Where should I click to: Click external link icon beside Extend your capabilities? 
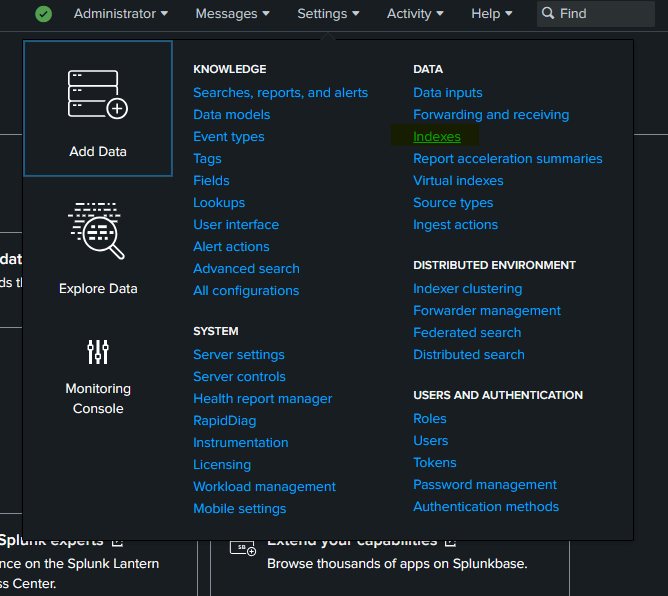pyautogui.click(x=450, y=541)
